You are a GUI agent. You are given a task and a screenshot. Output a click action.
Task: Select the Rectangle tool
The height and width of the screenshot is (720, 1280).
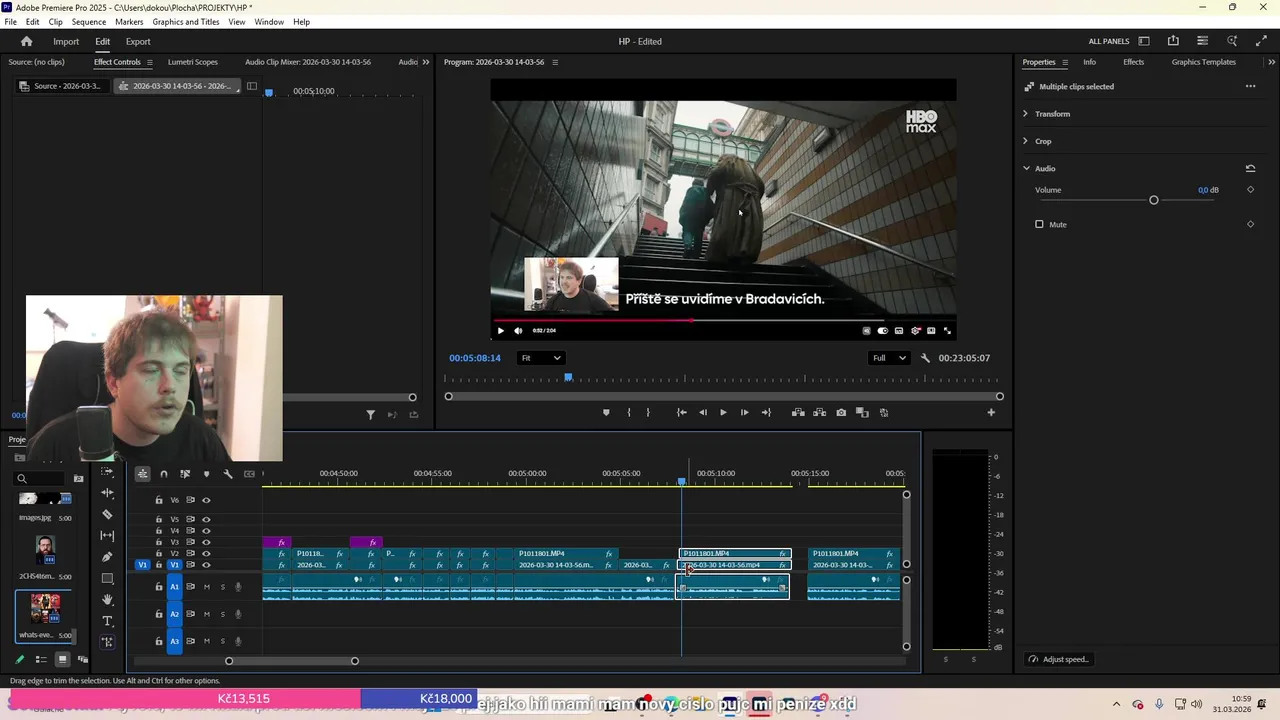click(108, 578)
